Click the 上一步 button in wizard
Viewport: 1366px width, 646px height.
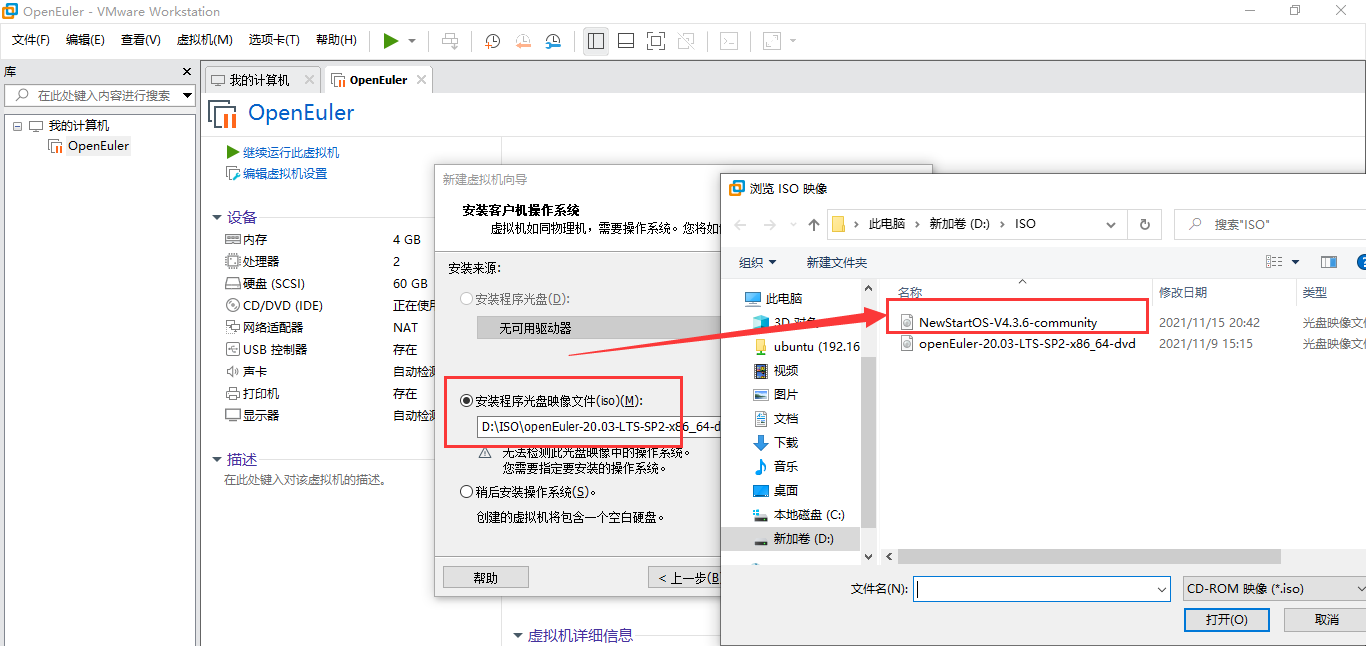click(684, 578)
